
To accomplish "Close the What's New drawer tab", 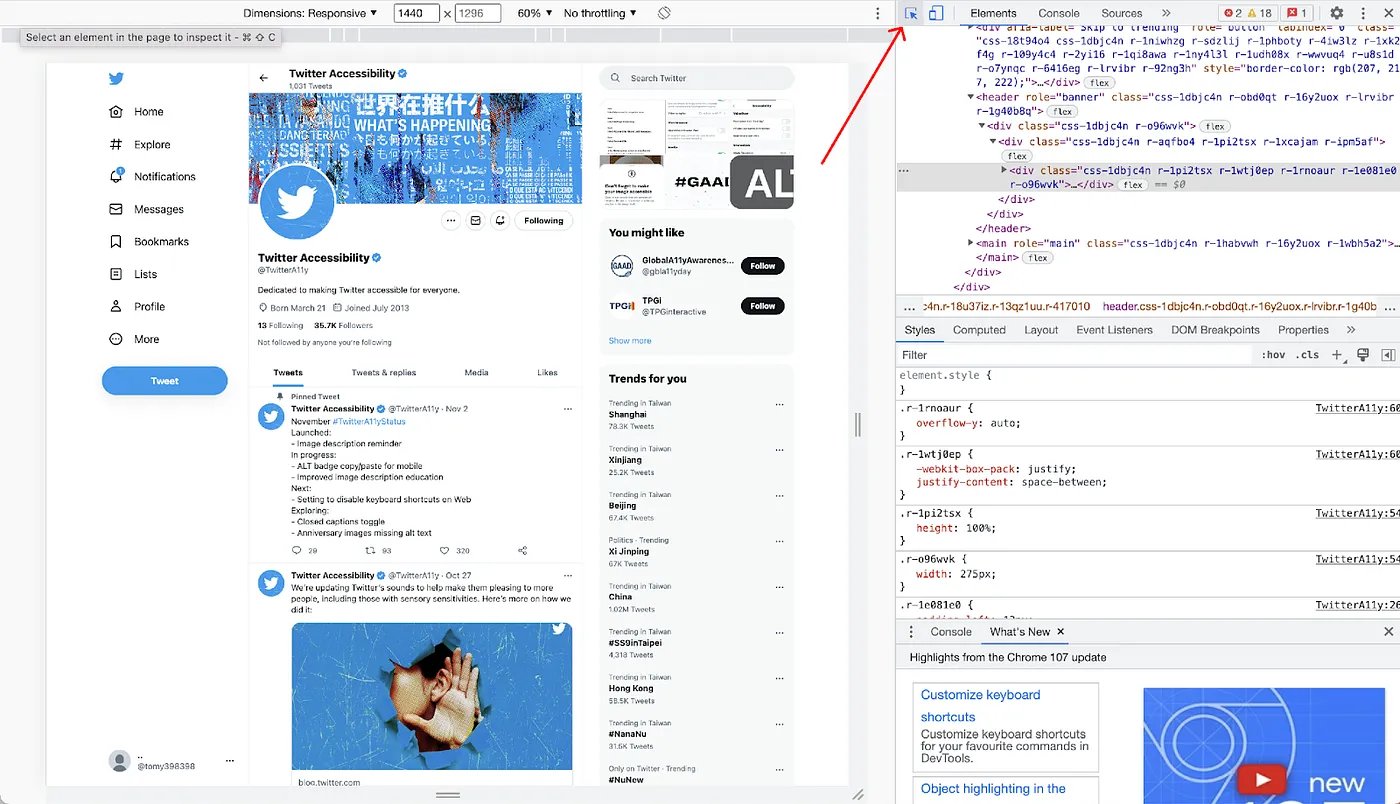I will click(x=1061, y=632).
